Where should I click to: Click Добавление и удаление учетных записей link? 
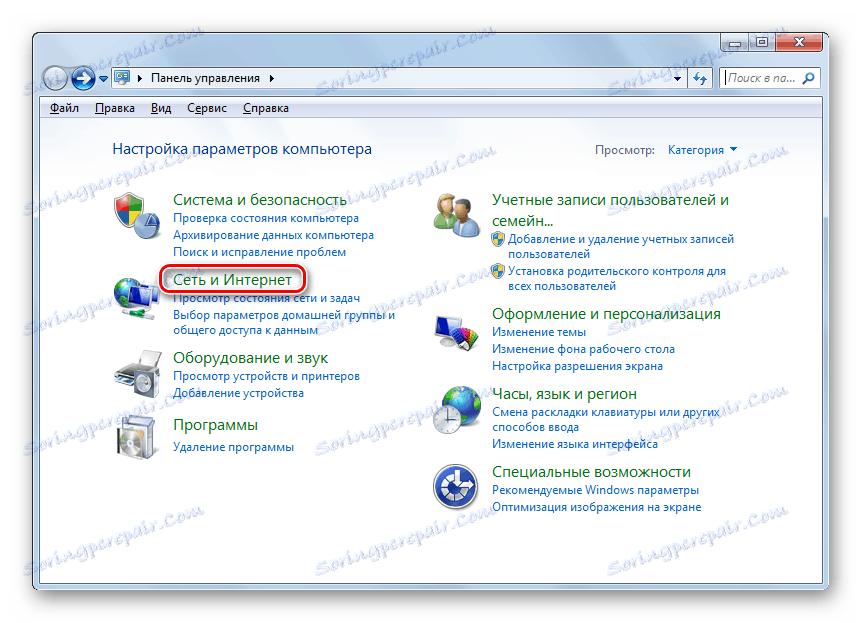(621, 246)
